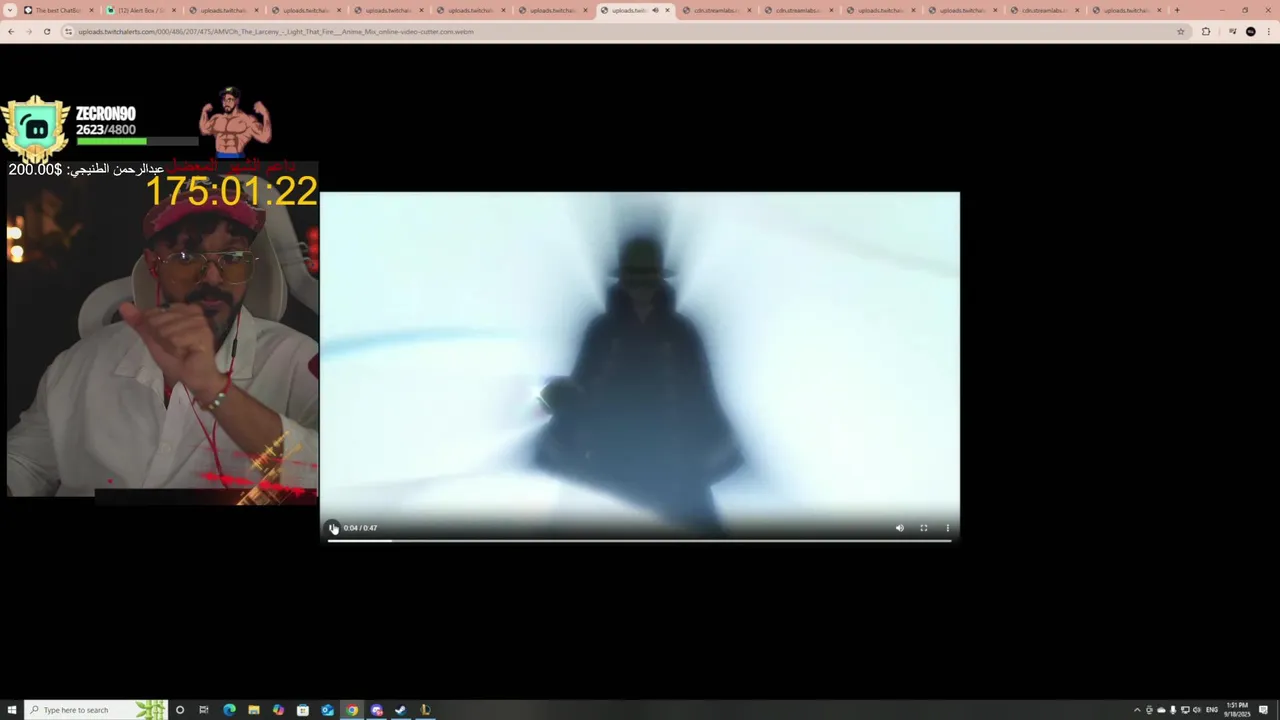Open the Chrome extensions menu
The image size is (1280, 720).
[x=1205, y=31]
